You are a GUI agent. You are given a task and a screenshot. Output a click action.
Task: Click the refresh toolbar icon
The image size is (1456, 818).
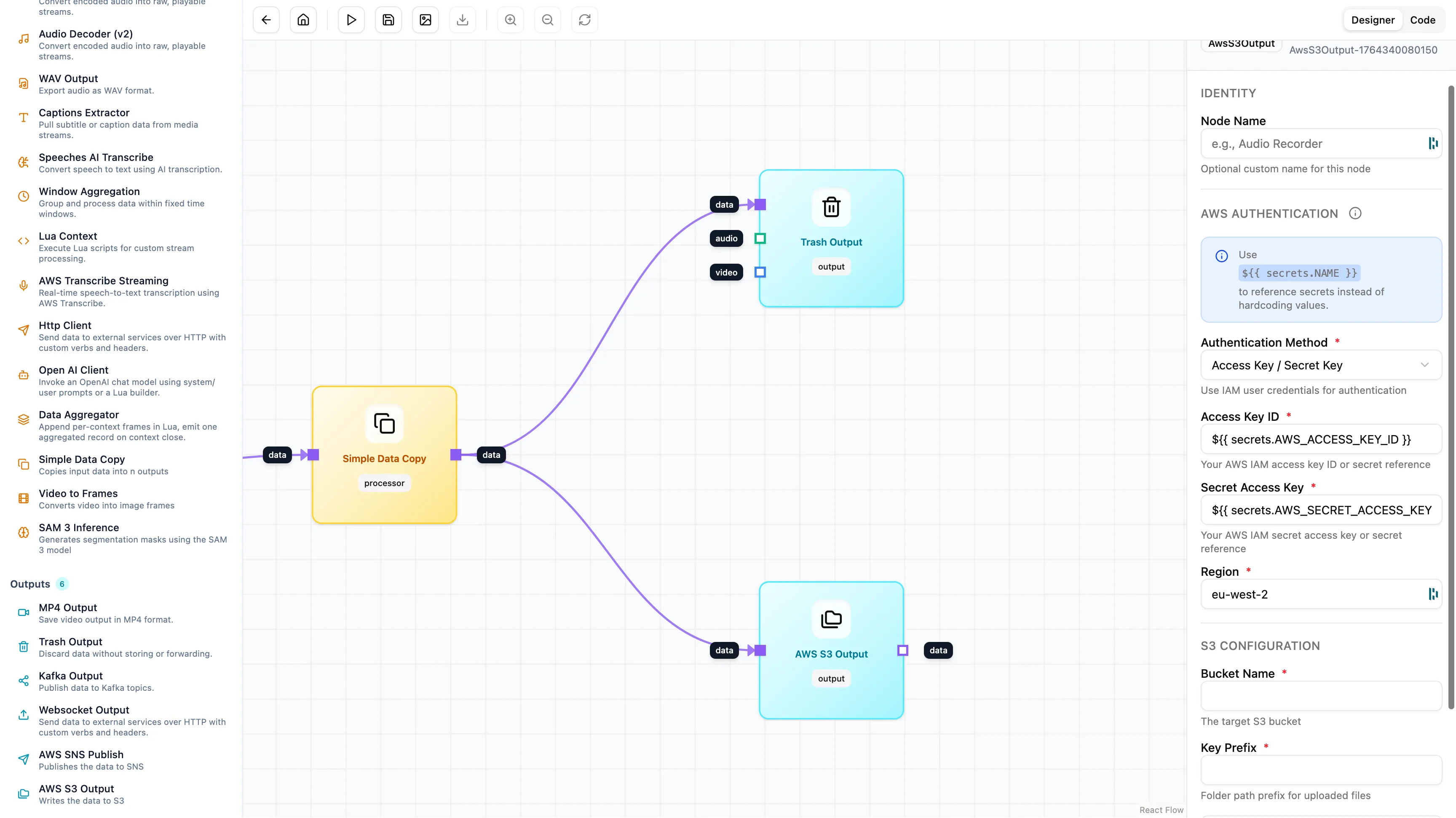click(x=584, y=20)
